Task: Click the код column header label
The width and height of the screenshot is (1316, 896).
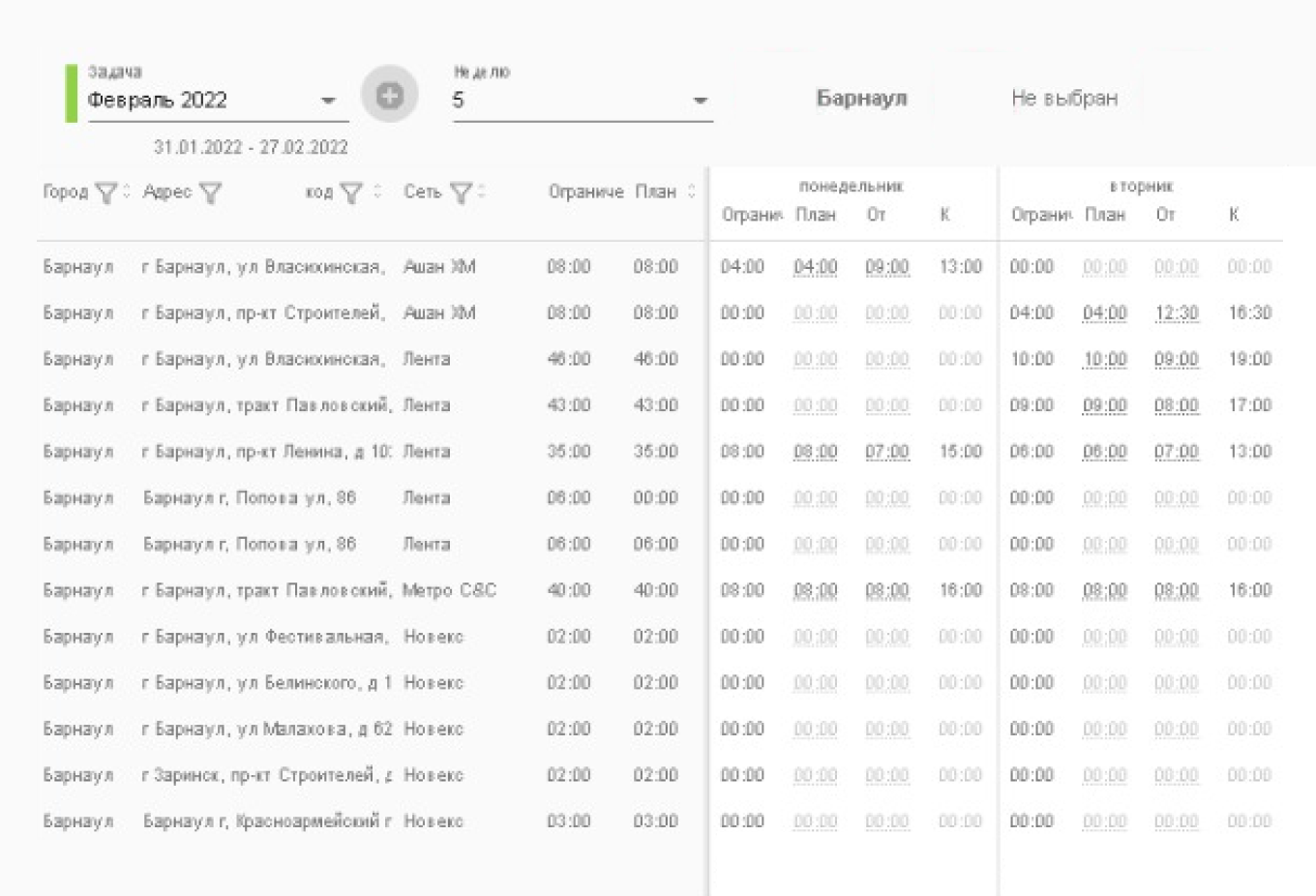Action: pos(319,192)
